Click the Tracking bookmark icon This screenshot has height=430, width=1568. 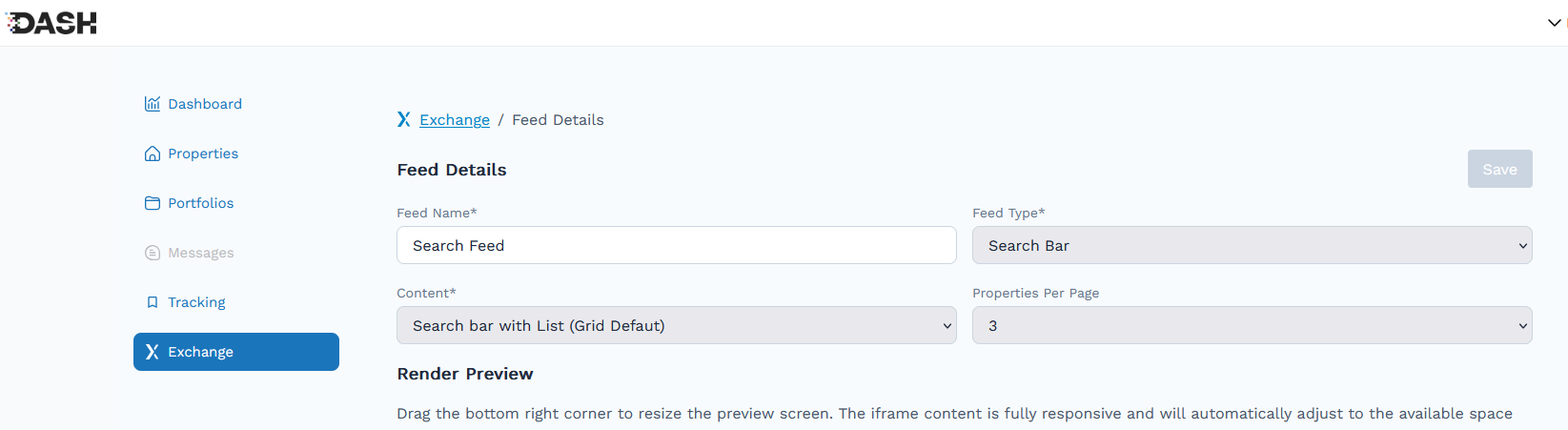point(153,302)
